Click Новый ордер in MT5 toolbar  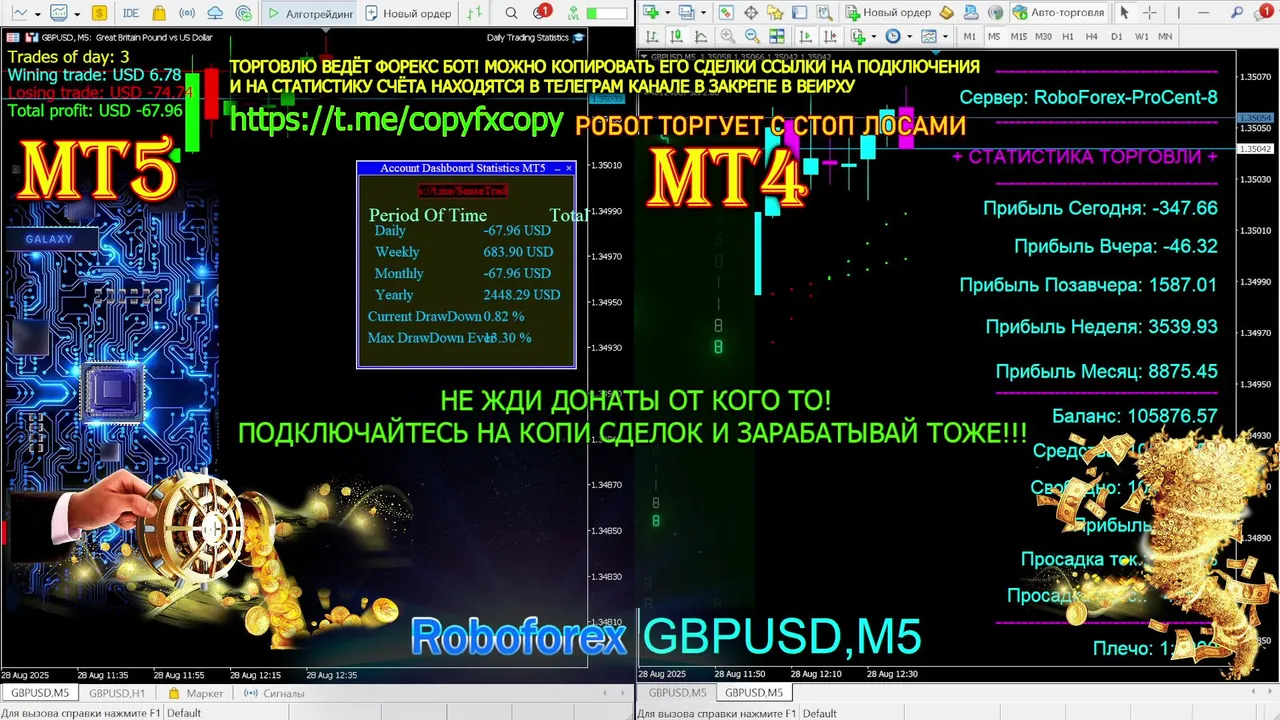pos(407,13)
